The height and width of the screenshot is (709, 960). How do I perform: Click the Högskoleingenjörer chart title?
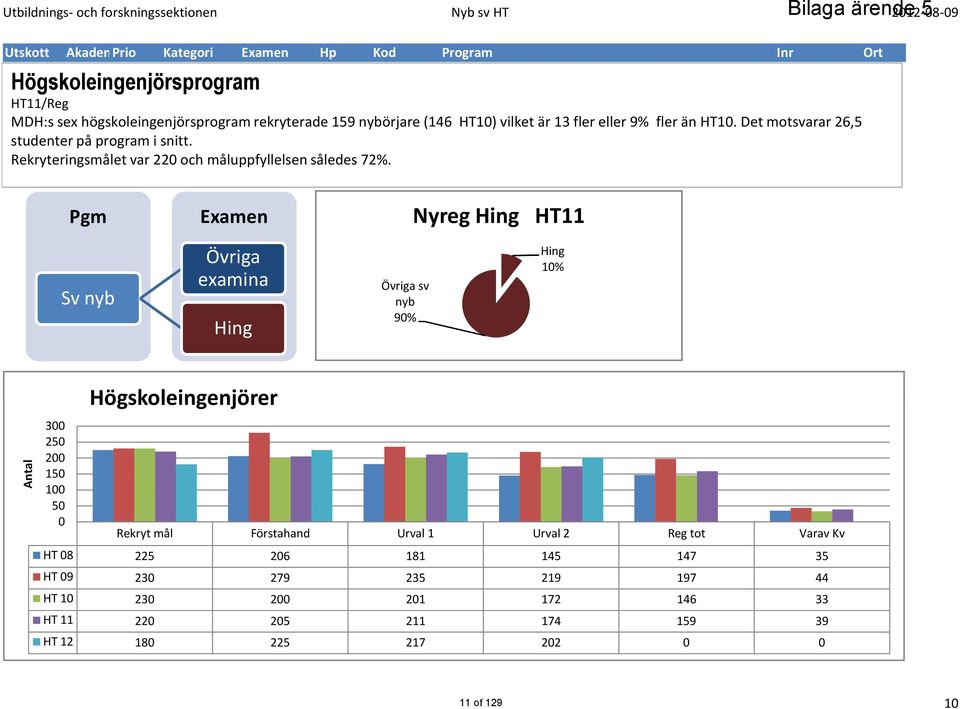[x=183, y=398]
